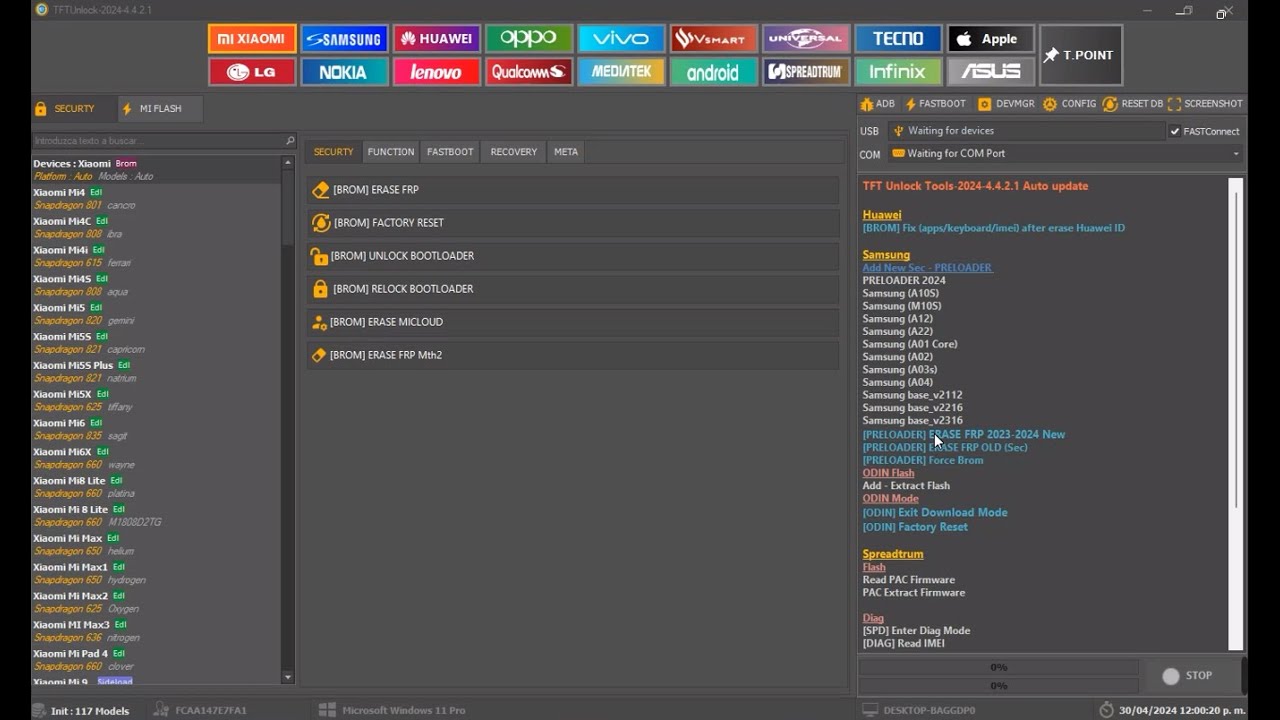This screenshot has width=1280, height=720.
Task: Switch to the MI FLASH tab
Action: [160, 108]
